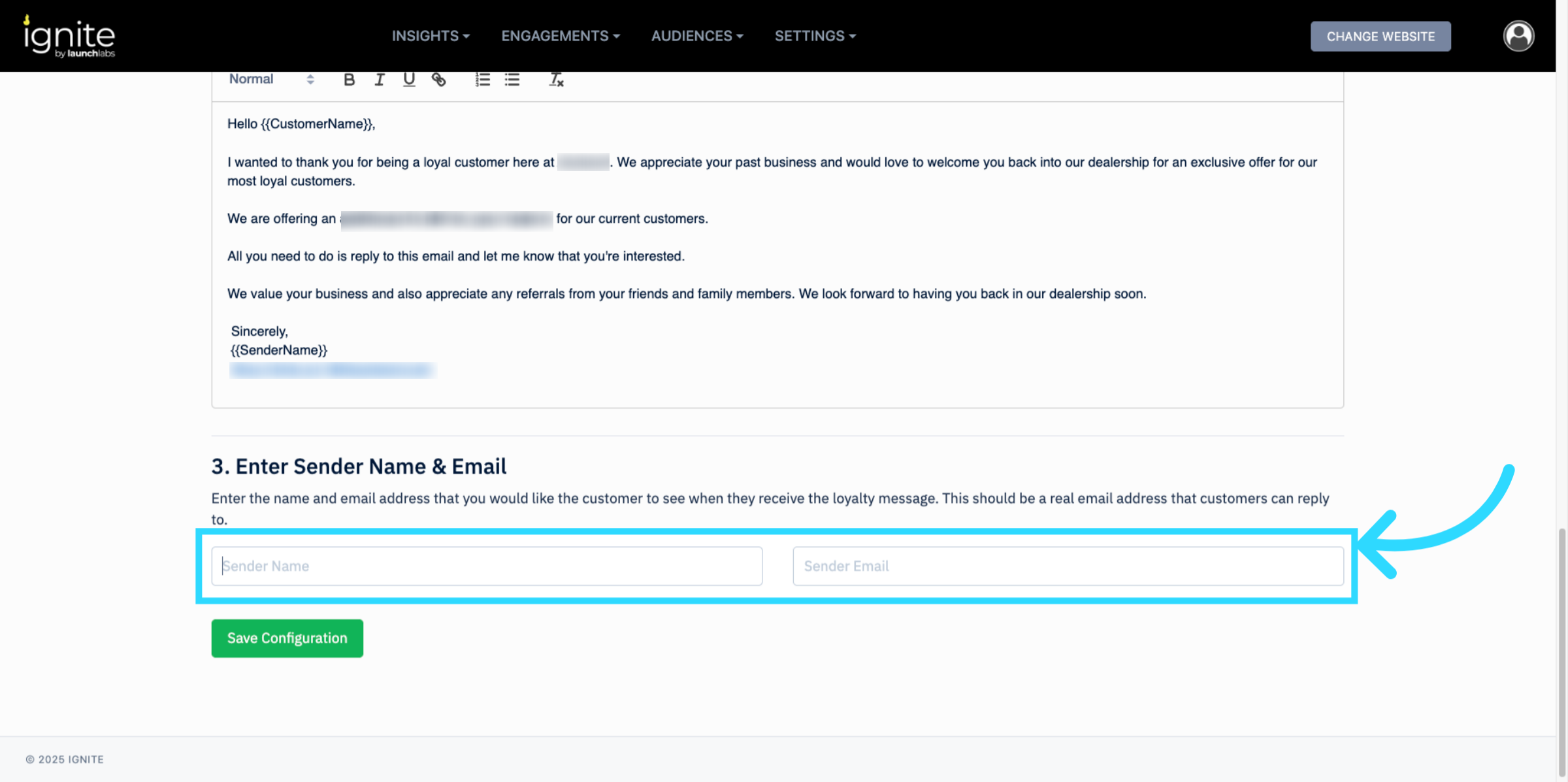
Task: Start a bulleted list
Action: (512, 80)
